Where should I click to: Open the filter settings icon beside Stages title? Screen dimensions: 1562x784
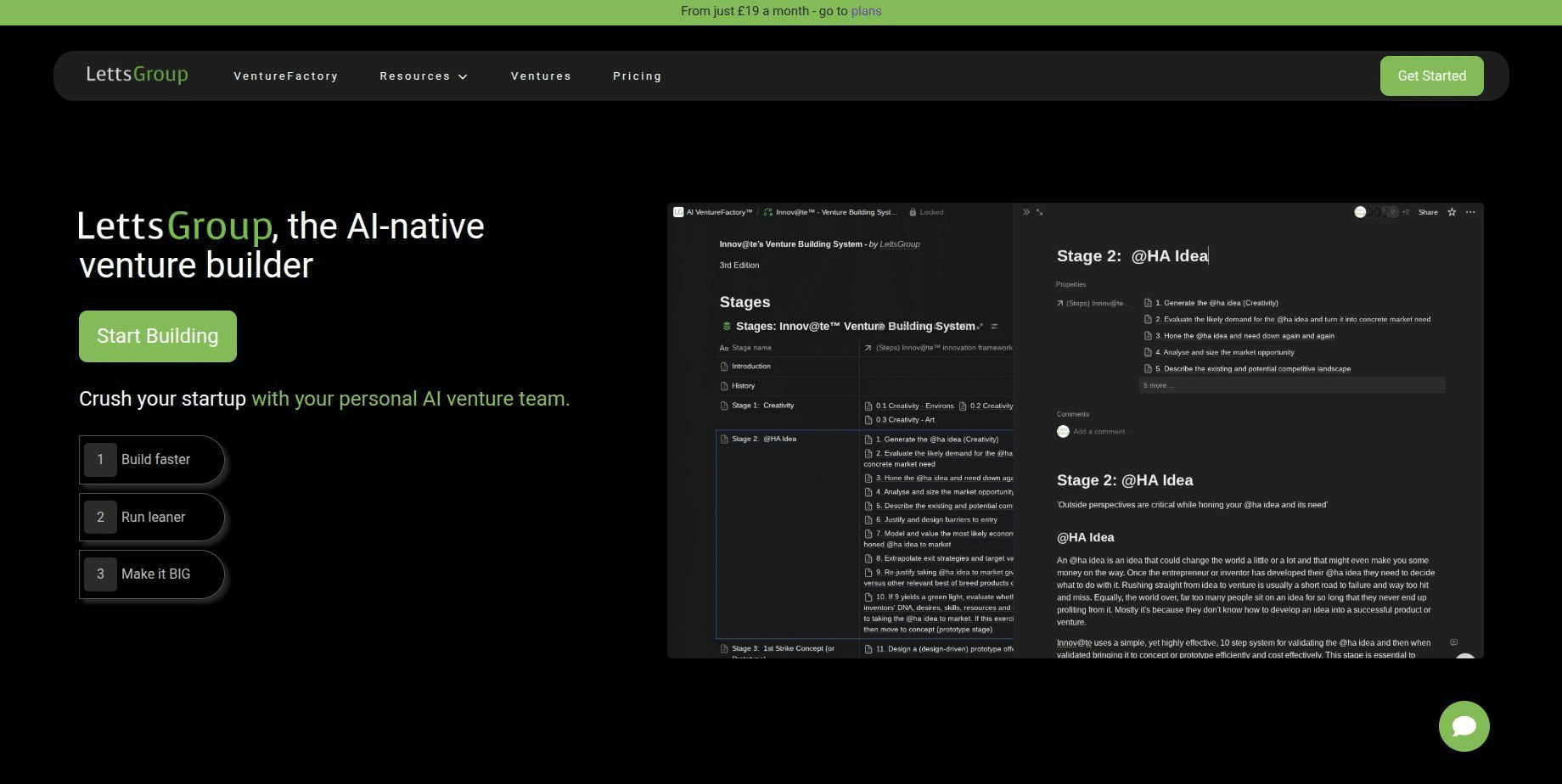[994, 327]
